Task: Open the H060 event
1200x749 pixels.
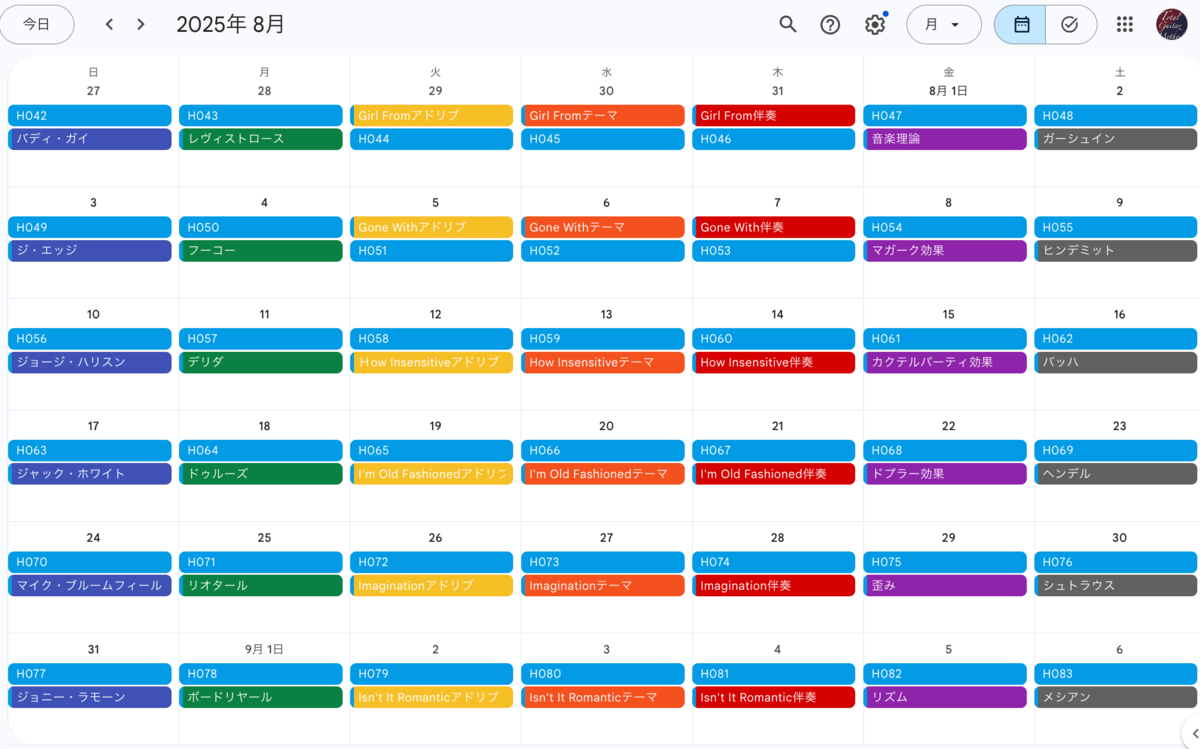Action: (x=774, y=339)
